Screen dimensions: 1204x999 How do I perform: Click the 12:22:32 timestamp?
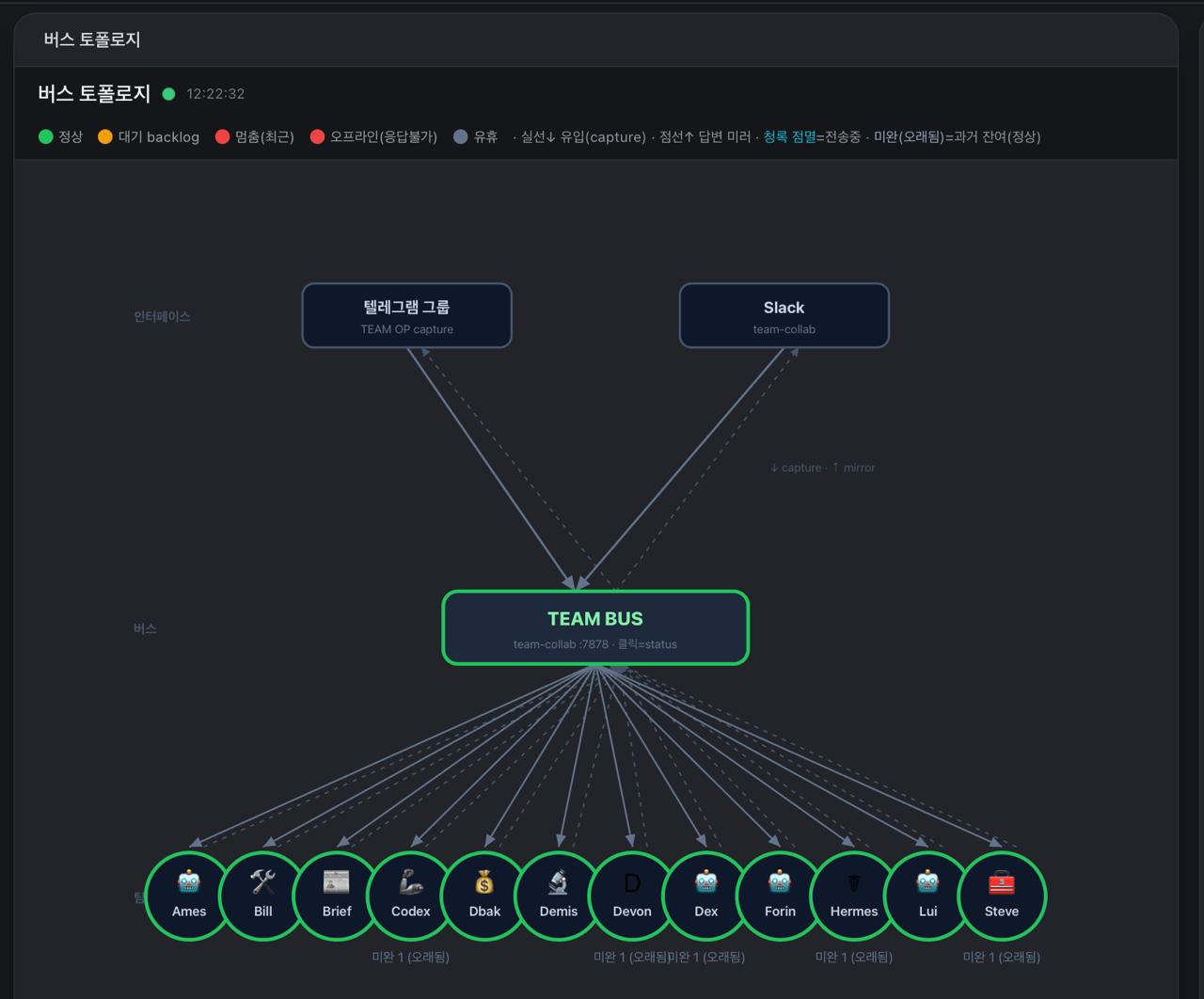tap(215, 94)
